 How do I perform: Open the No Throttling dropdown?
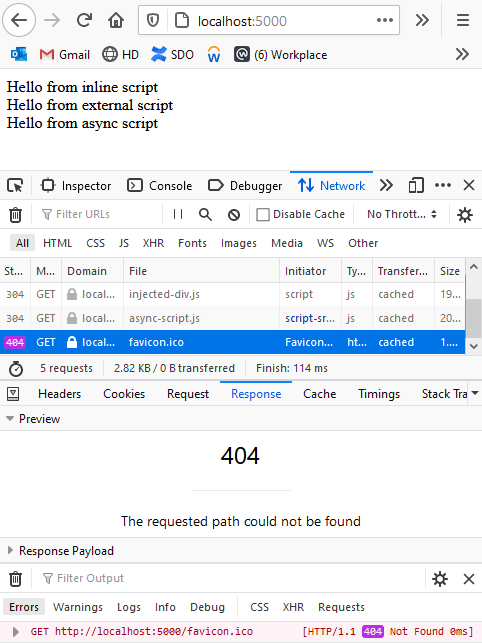[402, 214]
